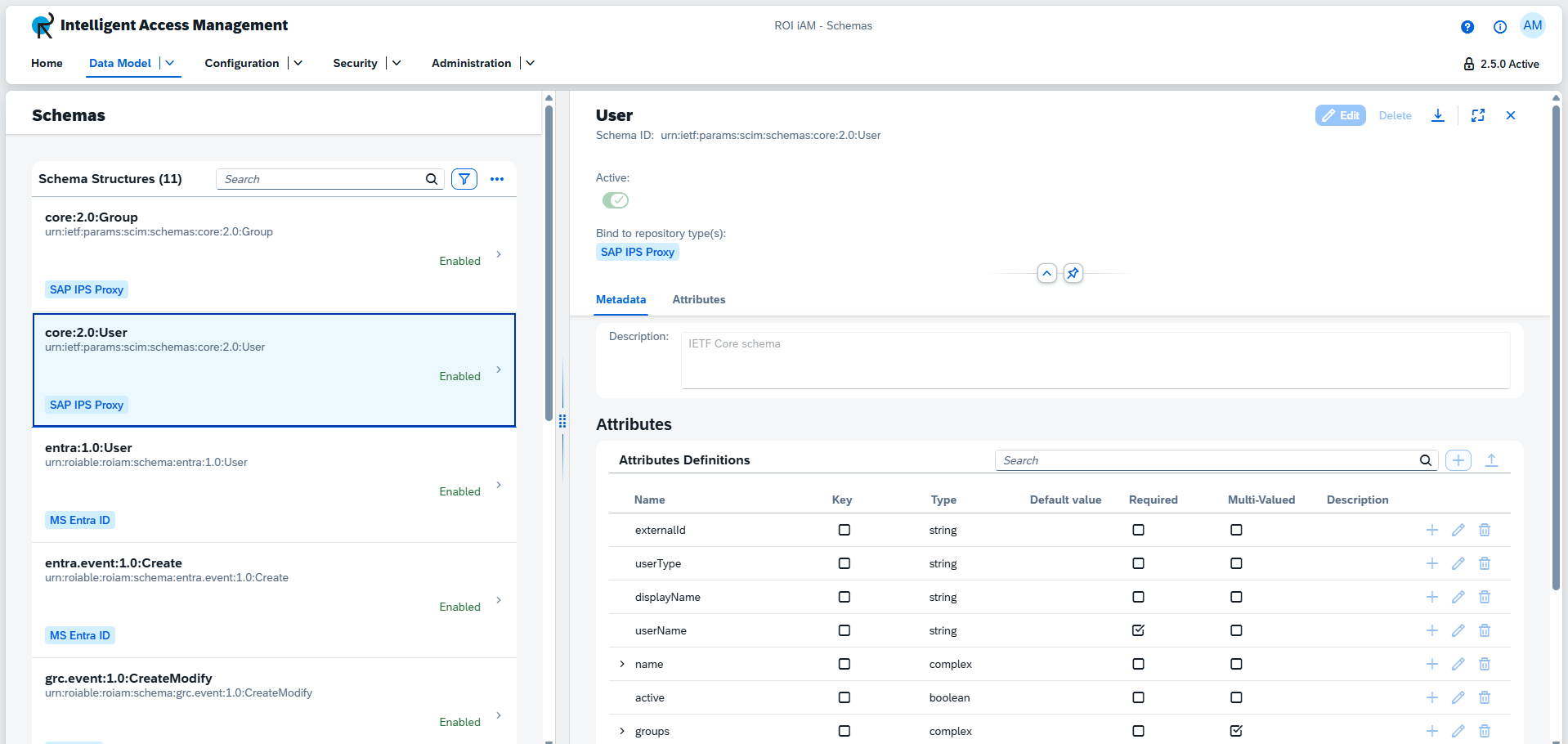
Task: Switch to the Attributes tab
Action: click(x=698, y=299)
